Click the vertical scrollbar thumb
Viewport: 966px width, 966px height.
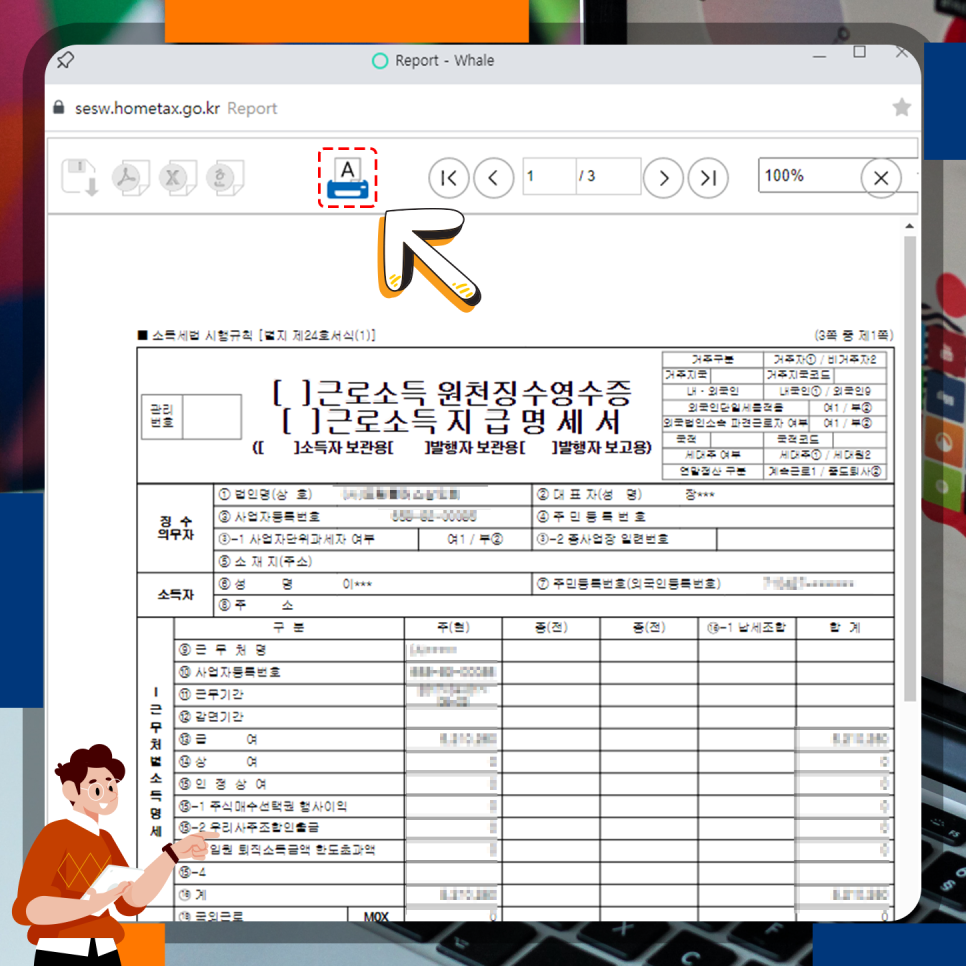tap(909, 468)
